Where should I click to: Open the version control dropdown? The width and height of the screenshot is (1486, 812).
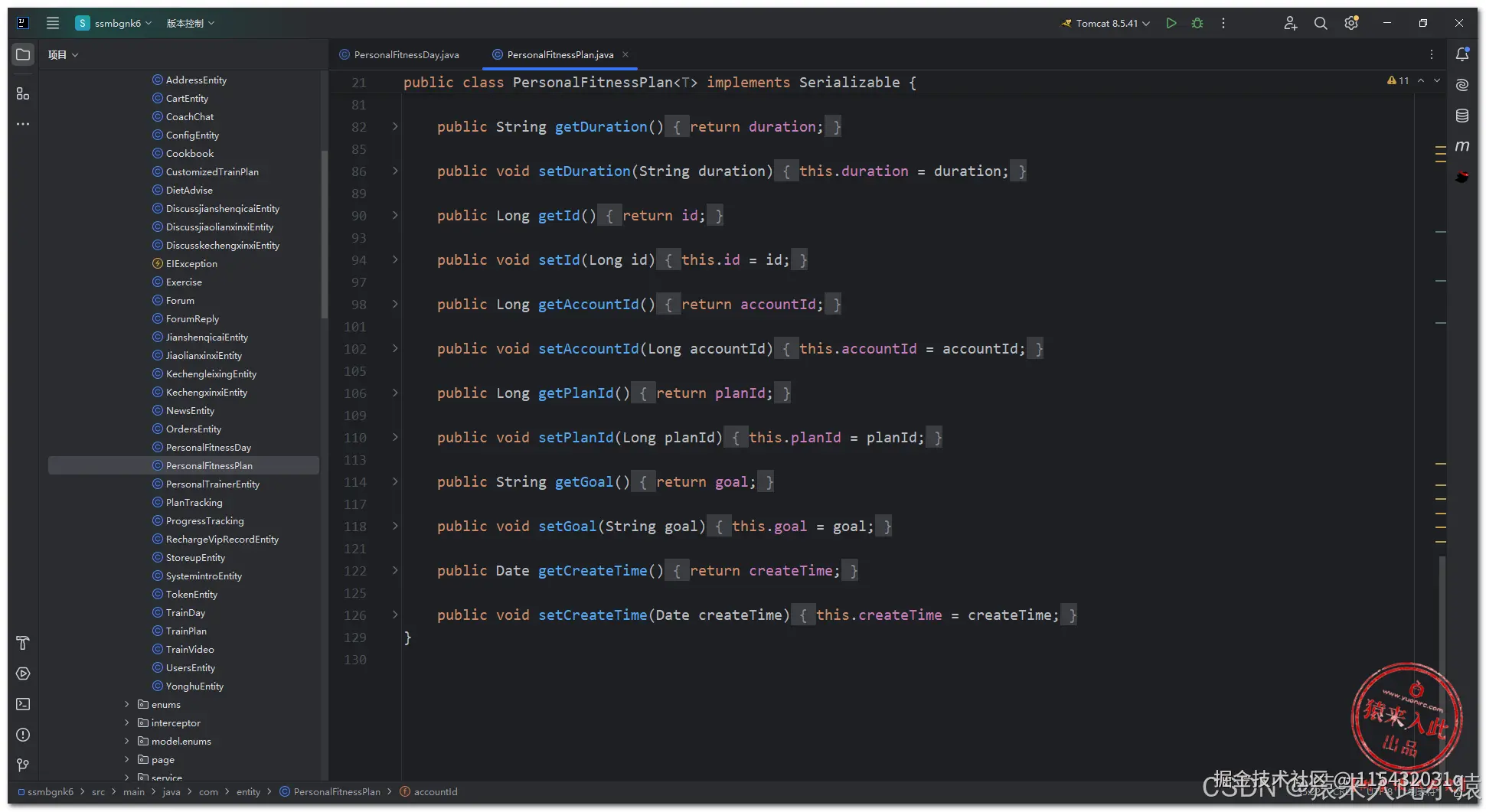pos(191,23)
